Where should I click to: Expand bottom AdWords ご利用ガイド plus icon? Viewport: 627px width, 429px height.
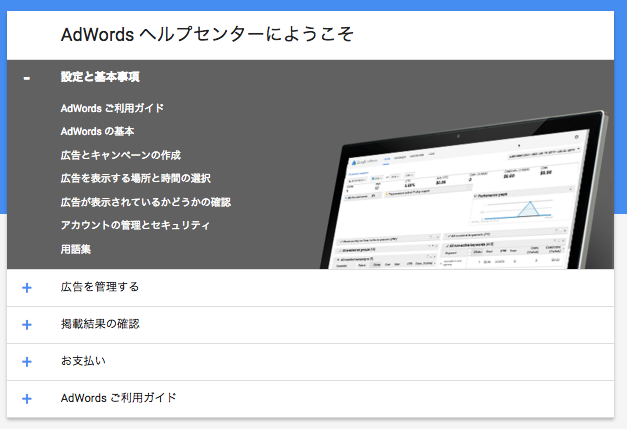click(x=27, y=399)
